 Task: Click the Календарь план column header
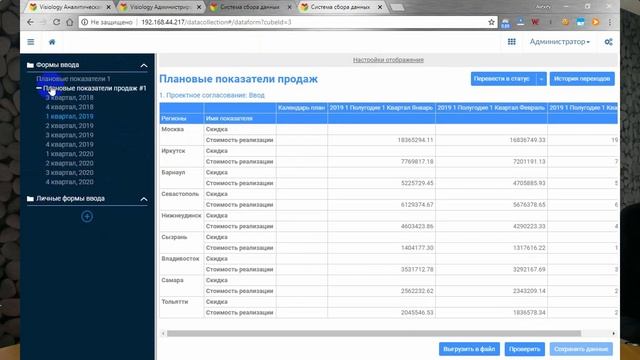pyautogui.click(x=302, y=108)
